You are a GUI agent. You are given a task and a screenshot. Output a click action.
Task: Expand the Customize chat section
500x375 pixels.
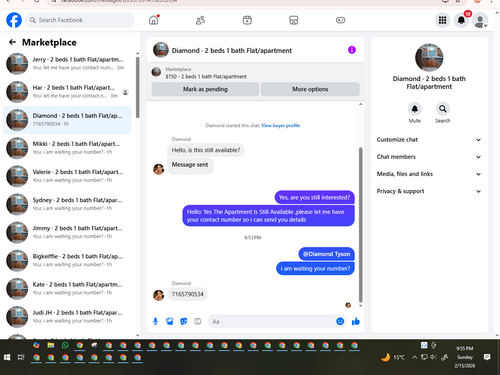click(x=429, y=140)
